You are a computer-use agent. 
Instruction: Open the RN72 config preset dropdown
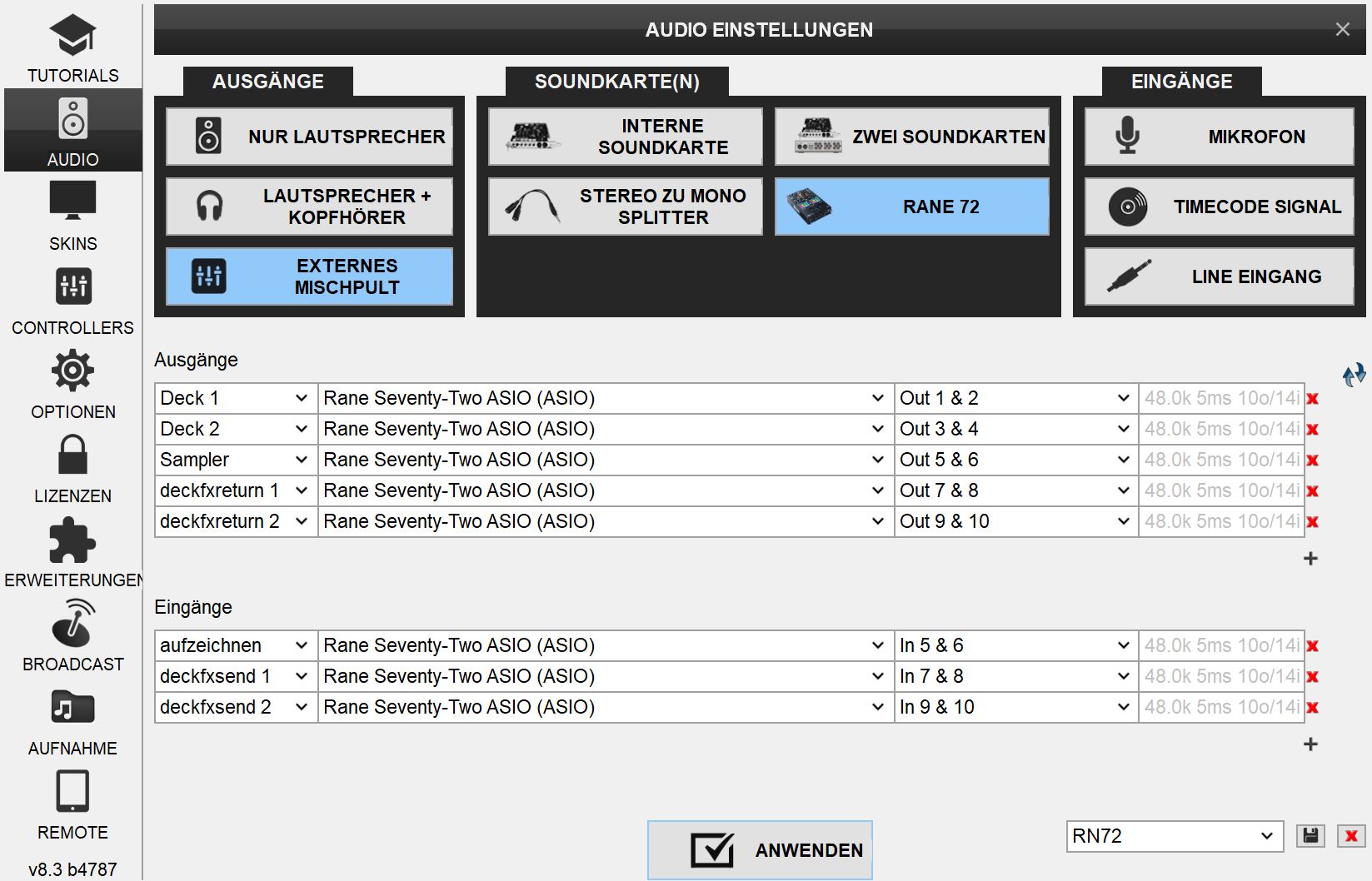(1175, 836)
